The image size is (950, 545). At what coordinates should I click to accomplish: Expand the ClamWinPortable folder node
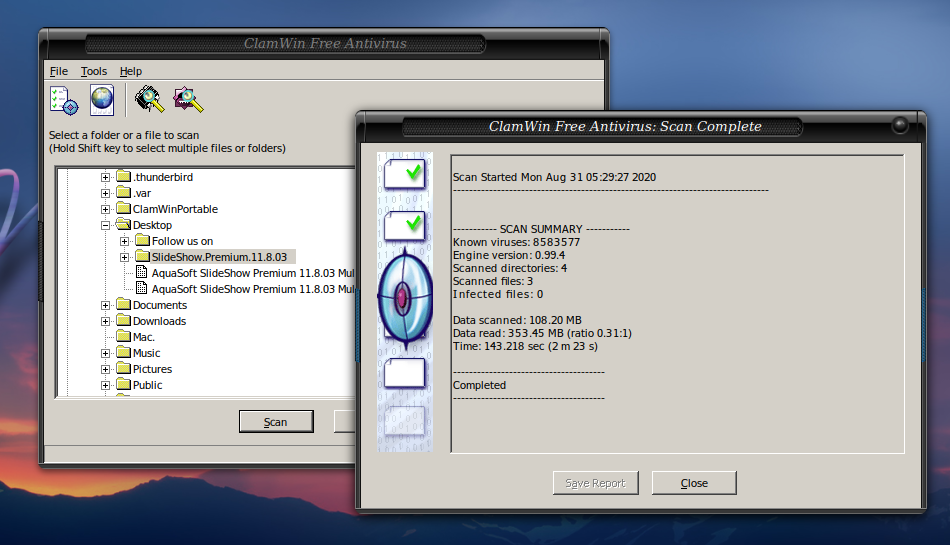[105, 210]
